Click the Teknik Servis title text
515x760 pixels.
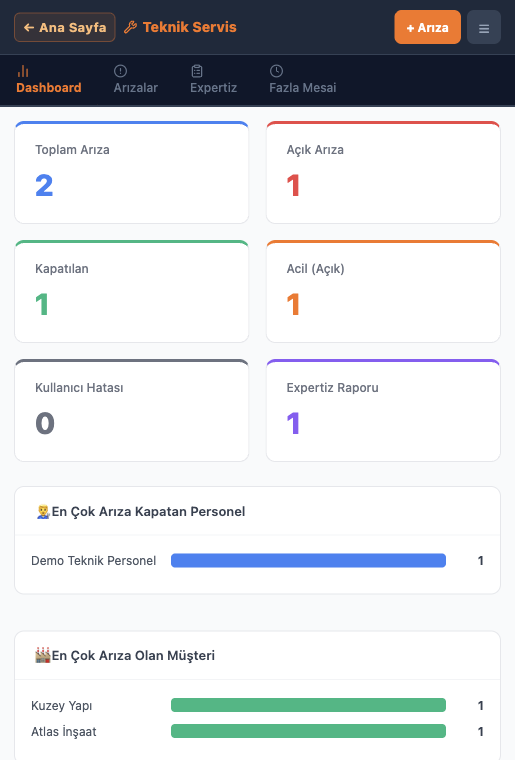pos(189,27)
